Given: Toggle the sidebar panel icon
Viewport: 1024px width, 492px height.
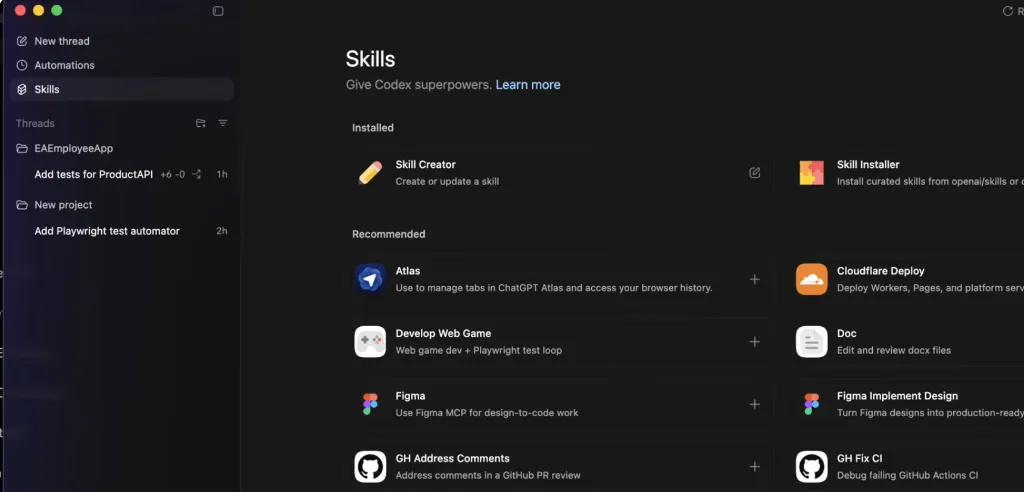Looking at the screenshot, I should point(218,11).
